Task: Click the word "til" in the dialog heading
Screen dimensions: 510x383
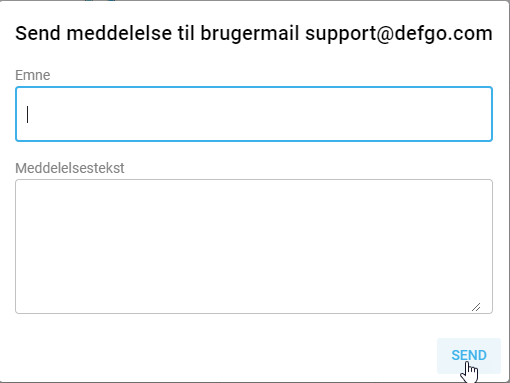Action: [186, 33]
